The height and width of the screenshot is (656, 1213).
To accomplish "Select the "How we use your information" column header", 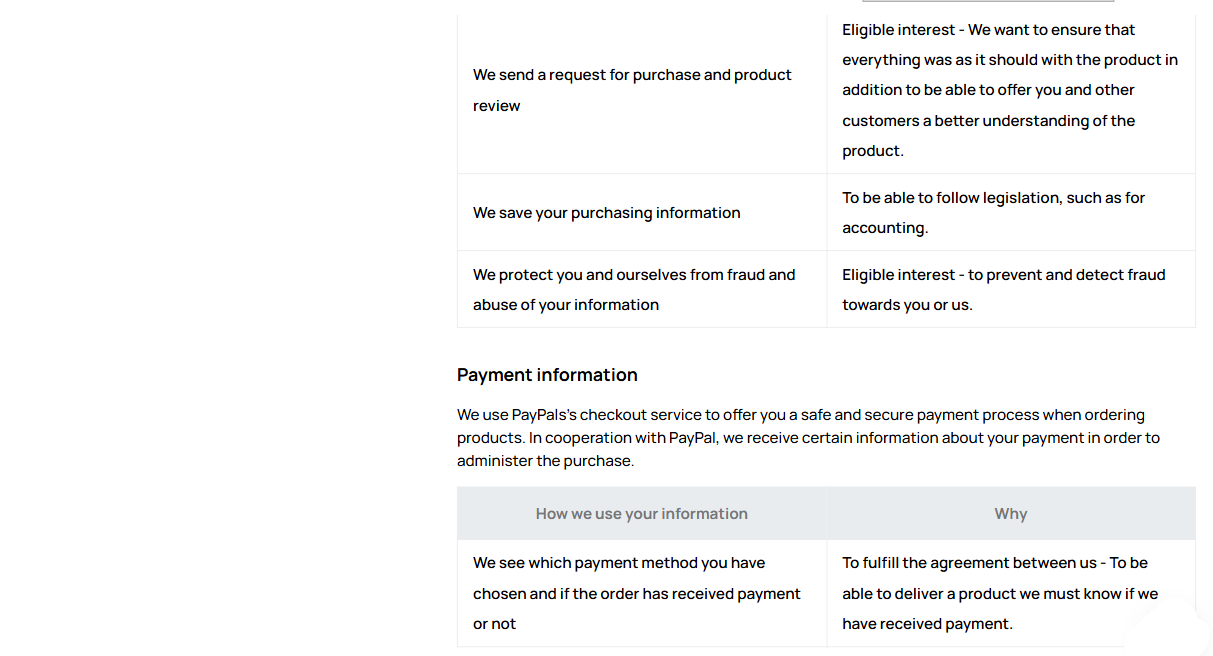I will 641,514.
